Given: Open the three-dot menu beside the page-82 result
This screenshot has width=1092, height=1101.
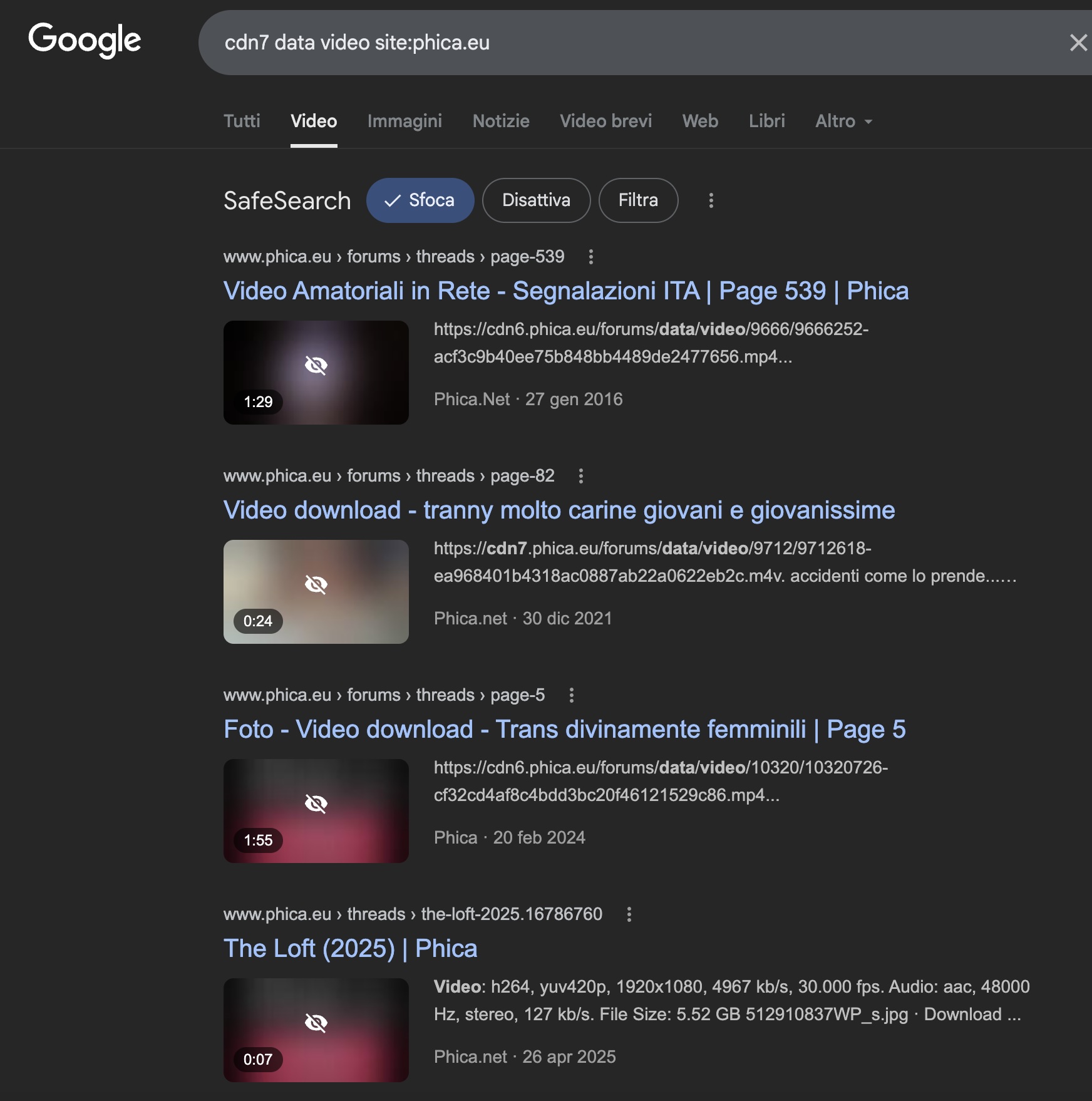Looking at the screenshot, I should click(580, 476).
